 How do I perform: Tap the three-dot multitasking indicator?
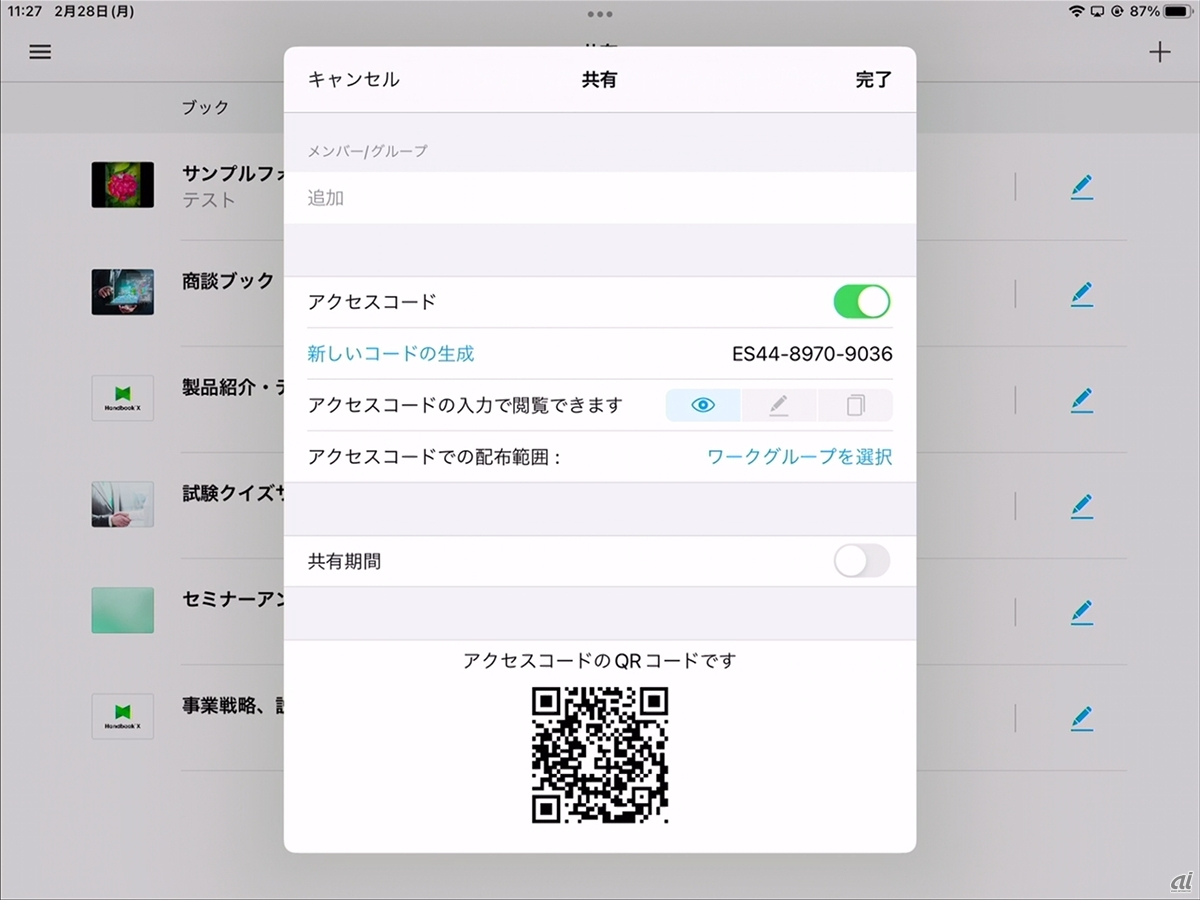(x=600, y=14)
